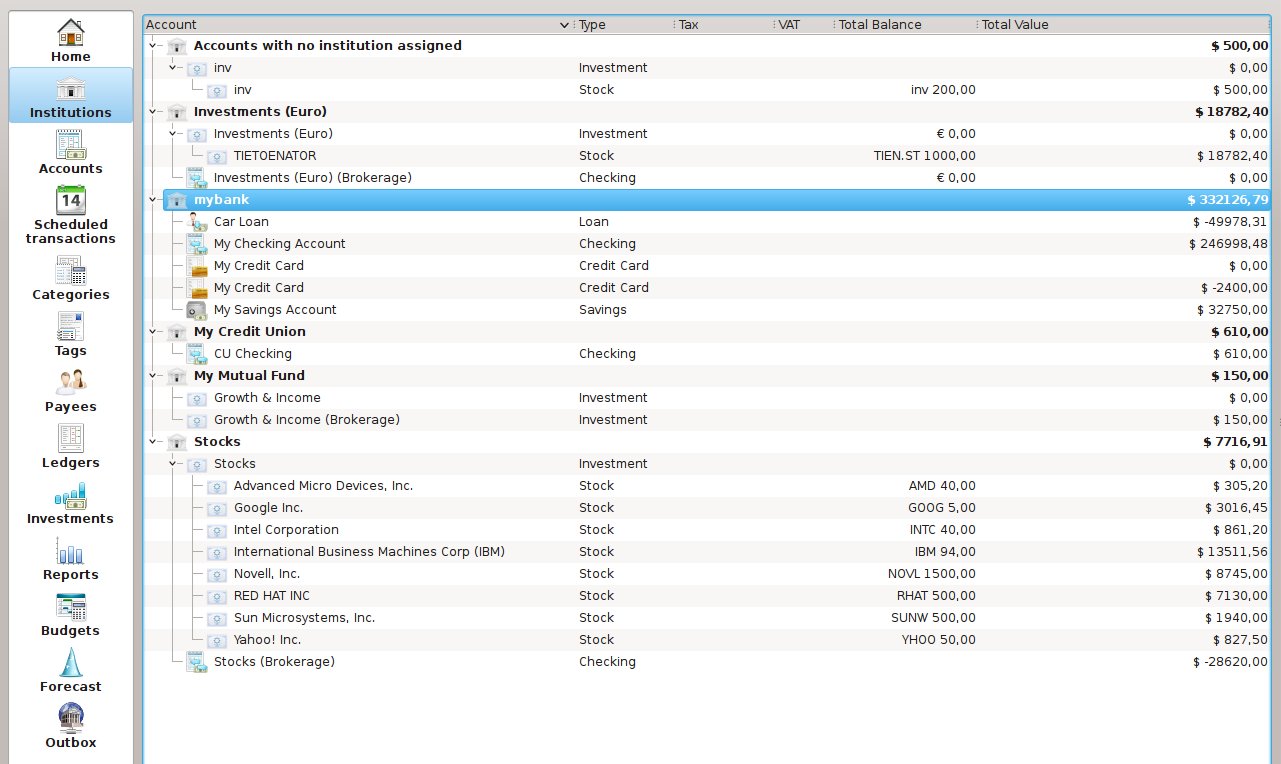Select the Investments (Euro) (Brokerage) row
Image resolution: width=1281 pixels, height=764 pixels.
pos(707,178)
